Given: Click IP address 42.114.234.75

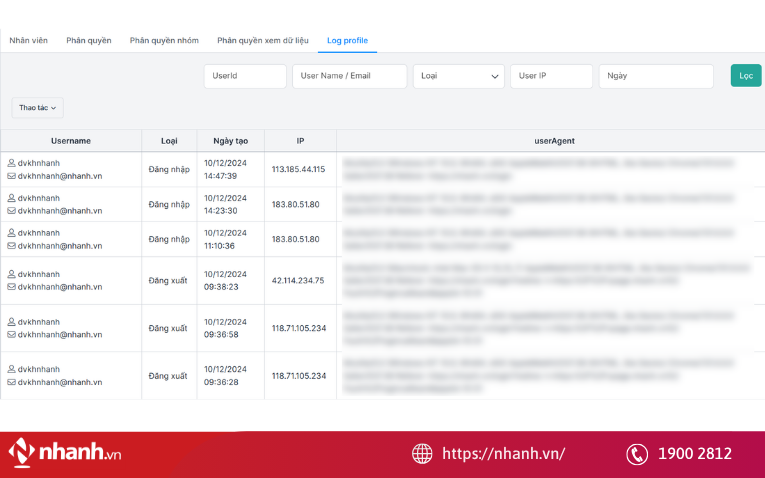Looking at the screenshot, I should coord(298,280).
